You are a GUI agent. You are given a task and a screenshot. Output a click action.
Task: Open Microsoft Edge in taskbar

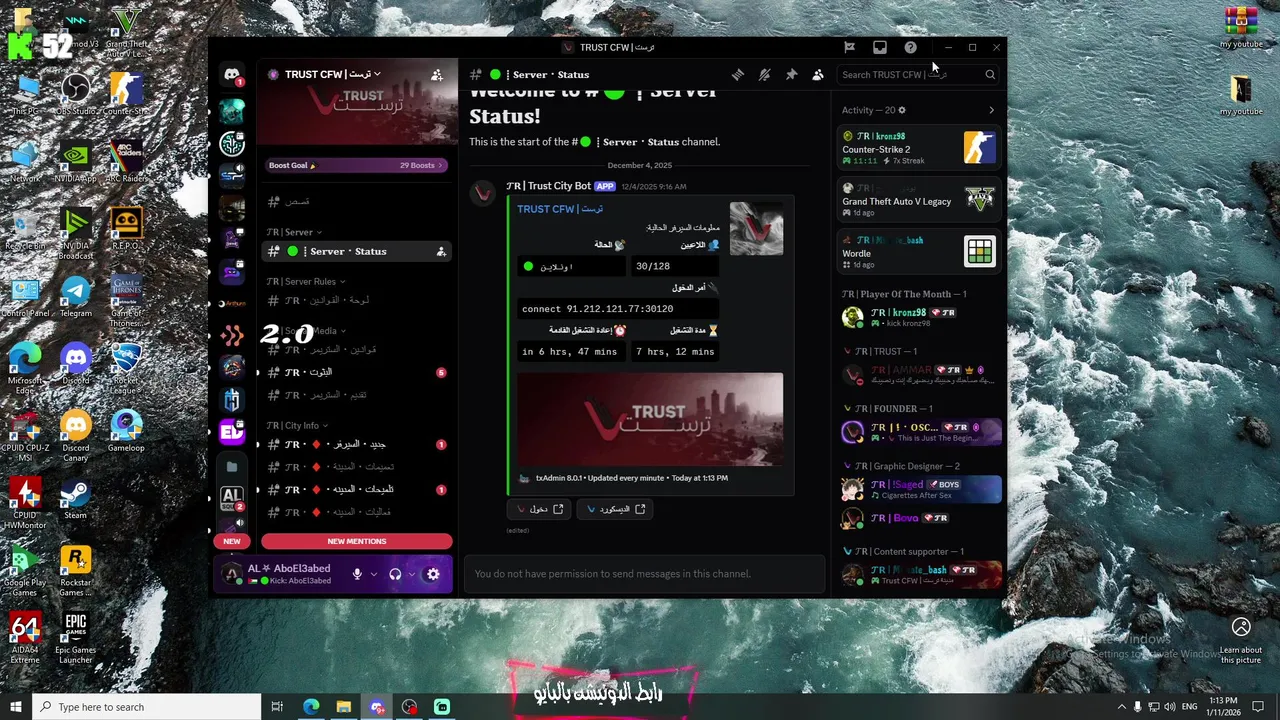click(311, 707)
